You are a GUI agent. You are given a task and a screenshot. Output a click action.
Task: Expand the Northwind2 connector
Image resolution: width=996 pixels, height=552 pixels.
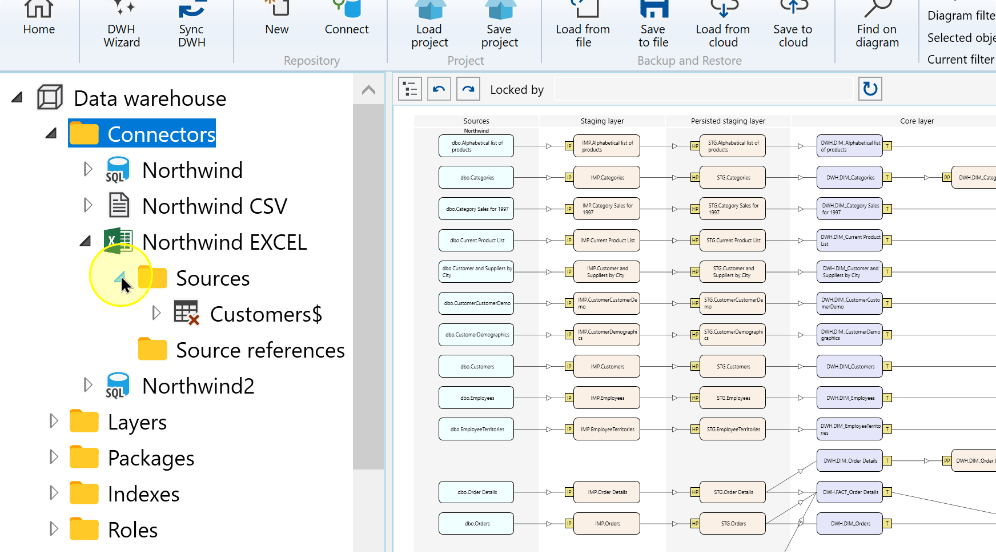(x=88, y=385)
